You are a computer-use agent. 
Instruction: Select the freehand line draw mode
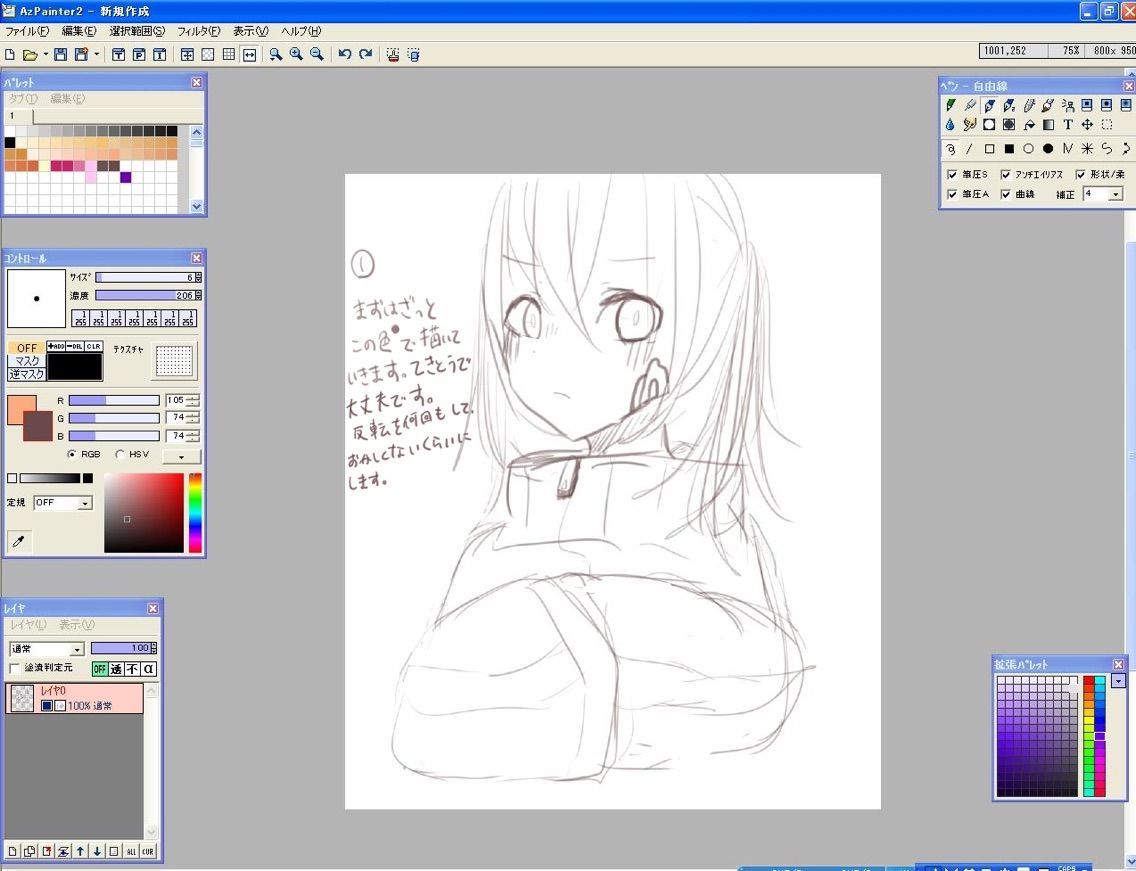[x=951, y=149]
